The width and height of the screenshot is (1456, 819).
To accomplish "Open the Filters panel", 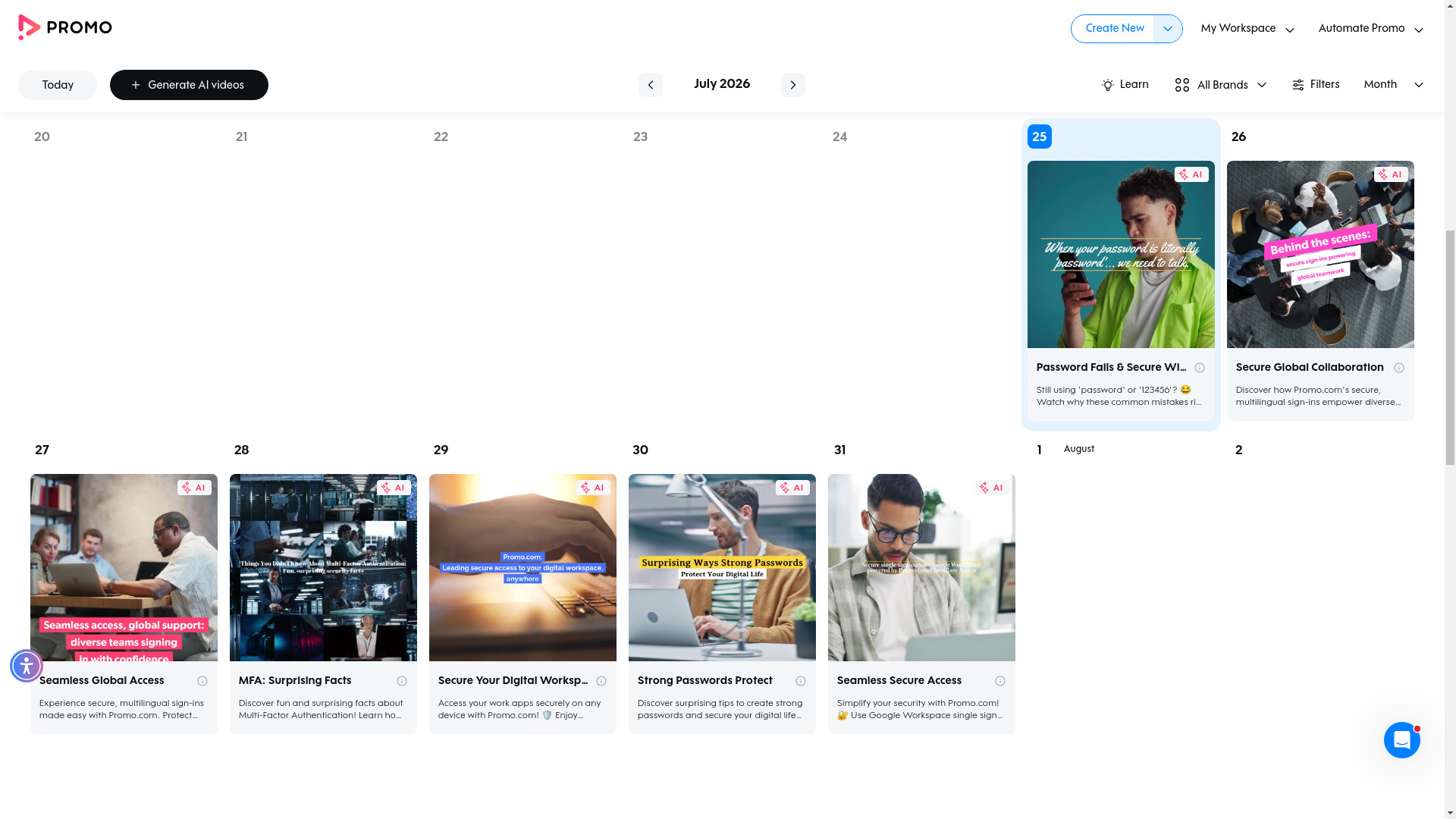I will click(x=1316, y=85).
